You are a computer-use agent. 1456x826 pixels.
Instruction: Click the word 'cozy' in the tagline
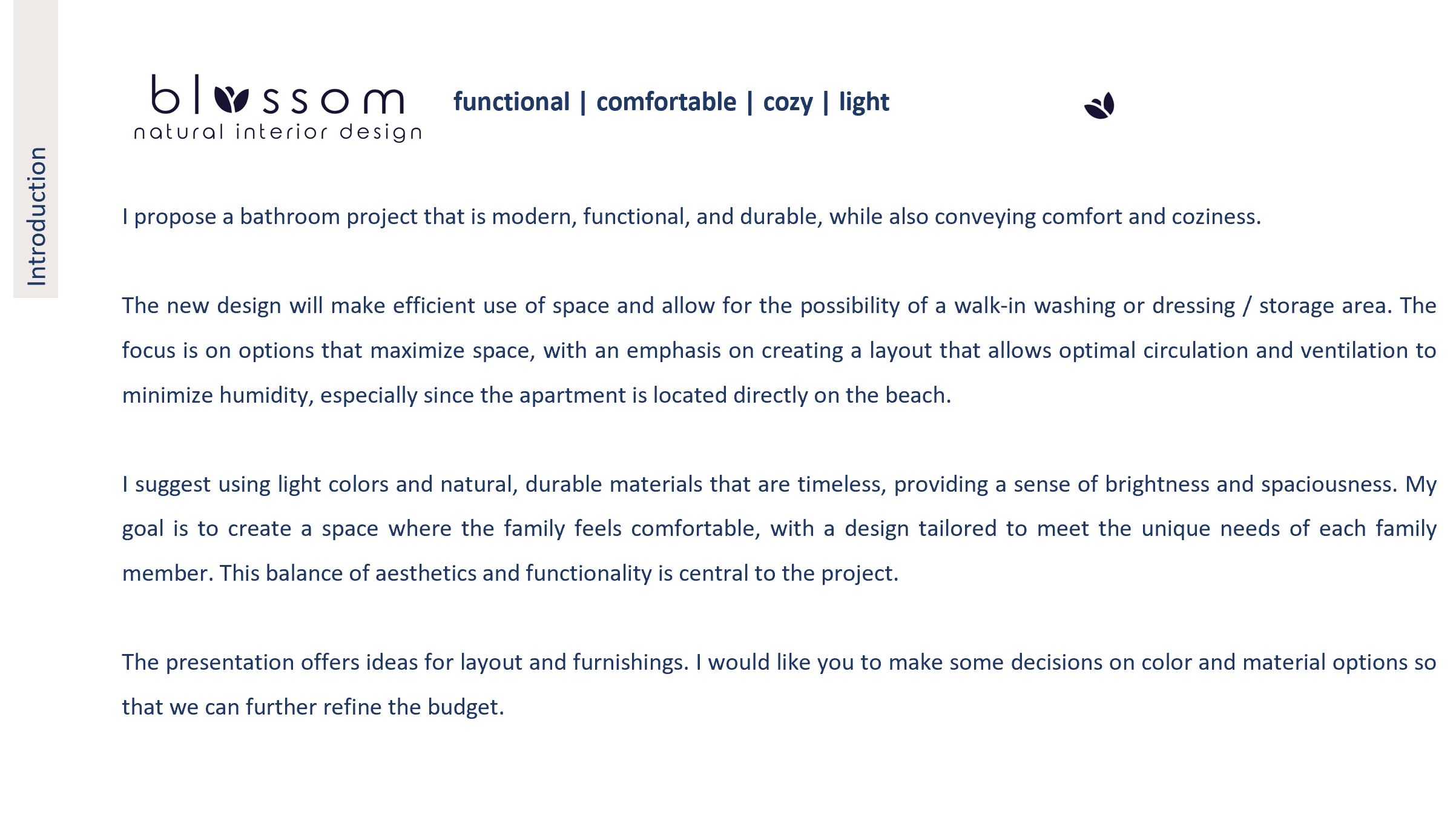(788, 103)
